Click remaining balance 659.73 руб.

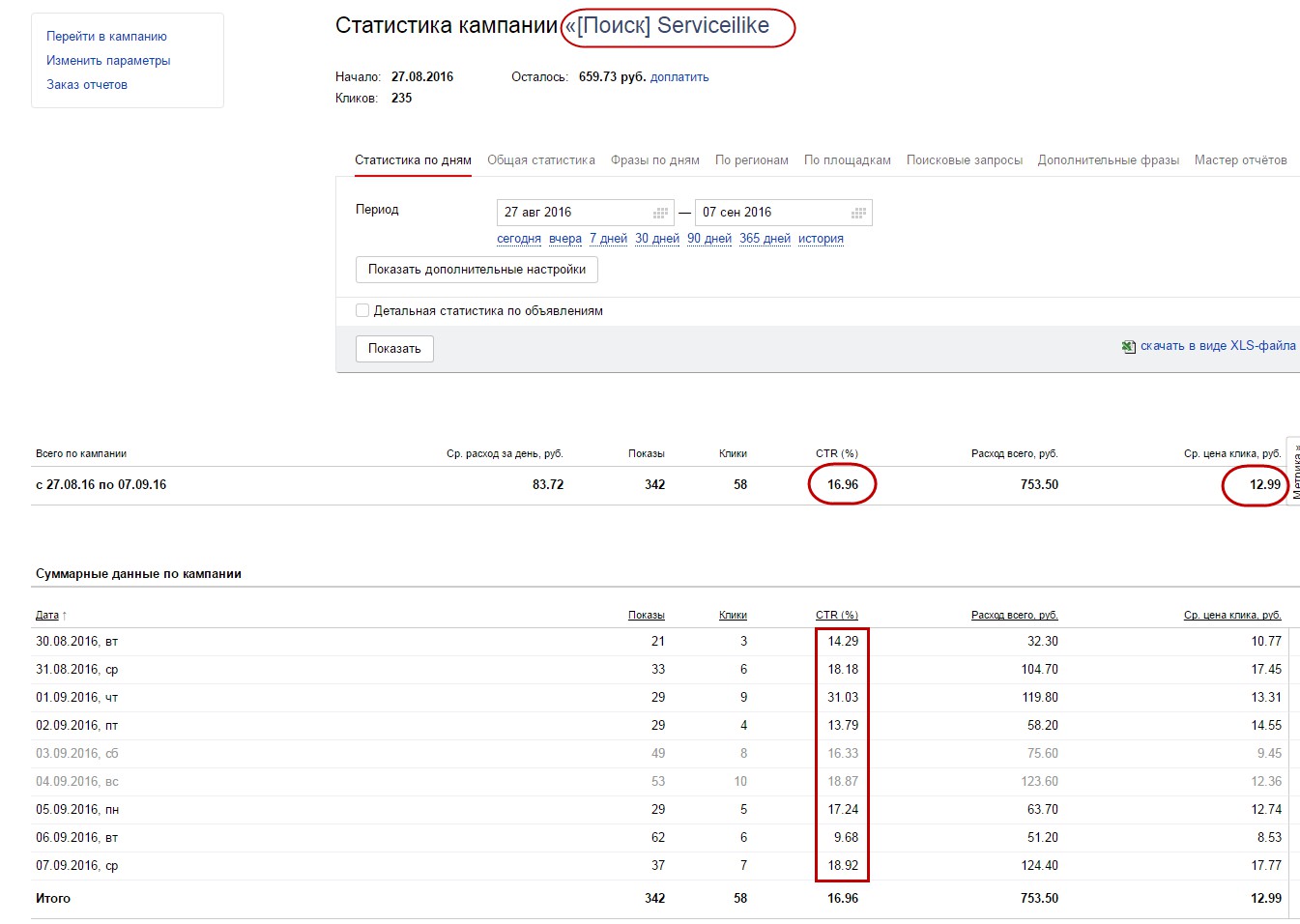coord(612,77)
